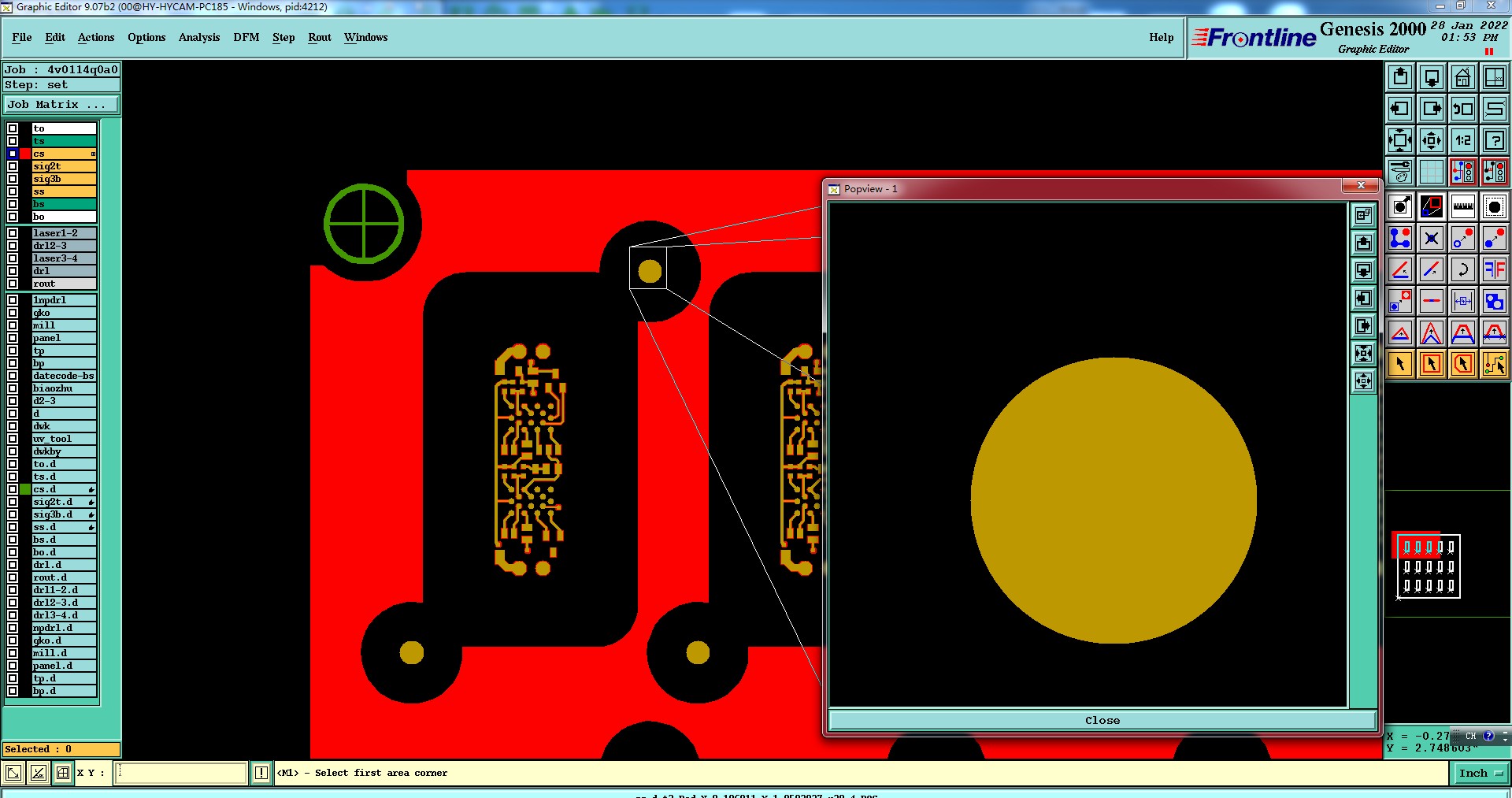Open the File menu
Viewport: 1512px width, 798px height.
tap(22, 37)
